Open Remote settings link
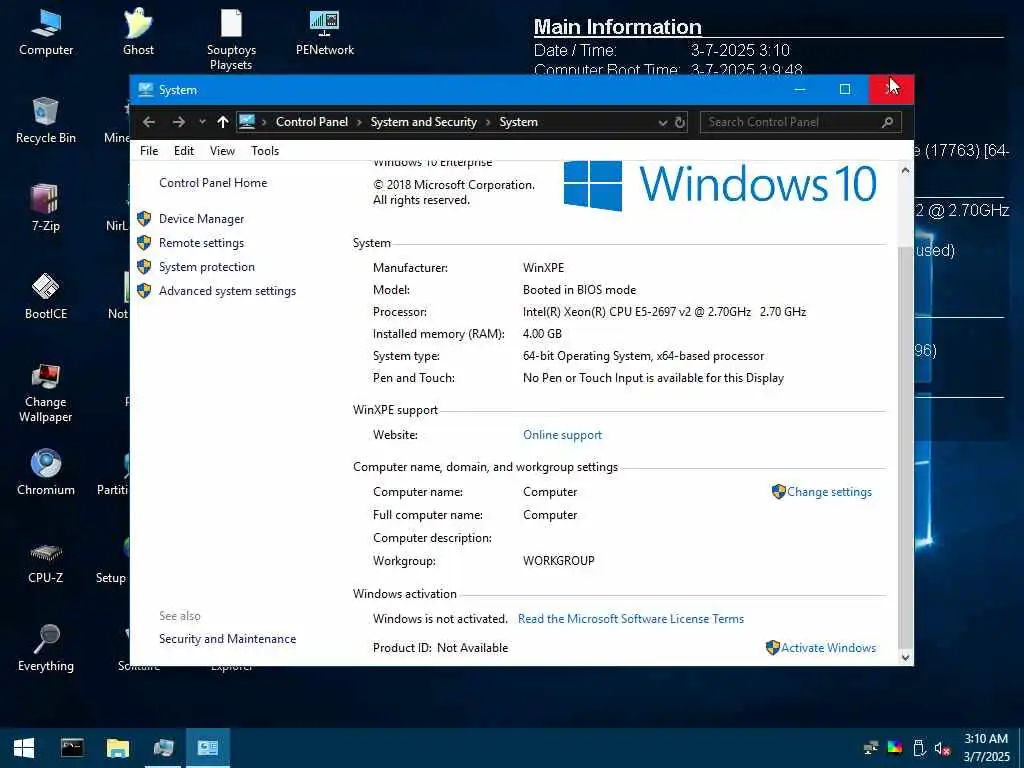The image size is (1024, 768). 201,243
